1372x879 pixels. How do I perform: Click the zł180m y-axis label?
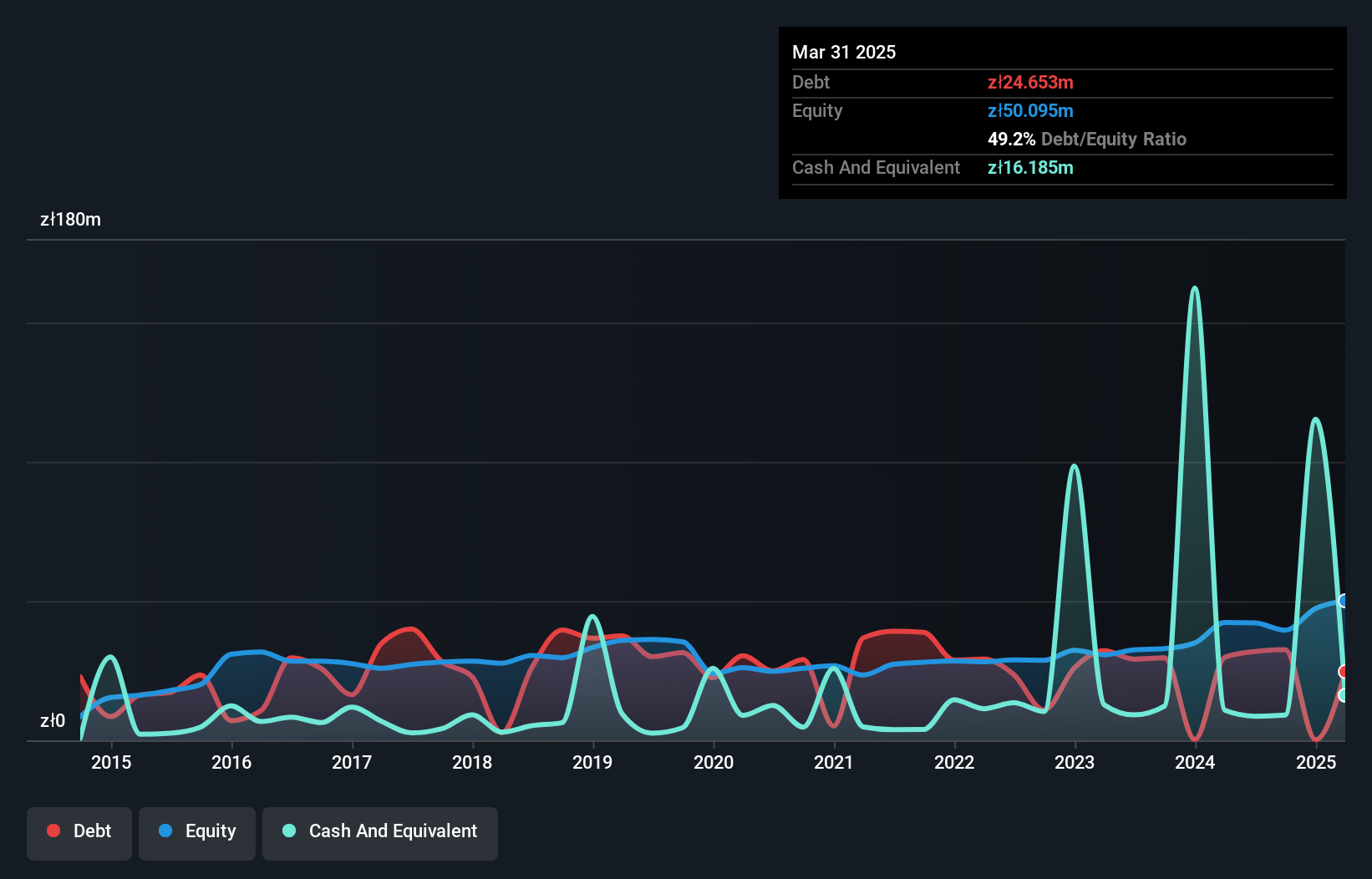[x=71, y=220]
